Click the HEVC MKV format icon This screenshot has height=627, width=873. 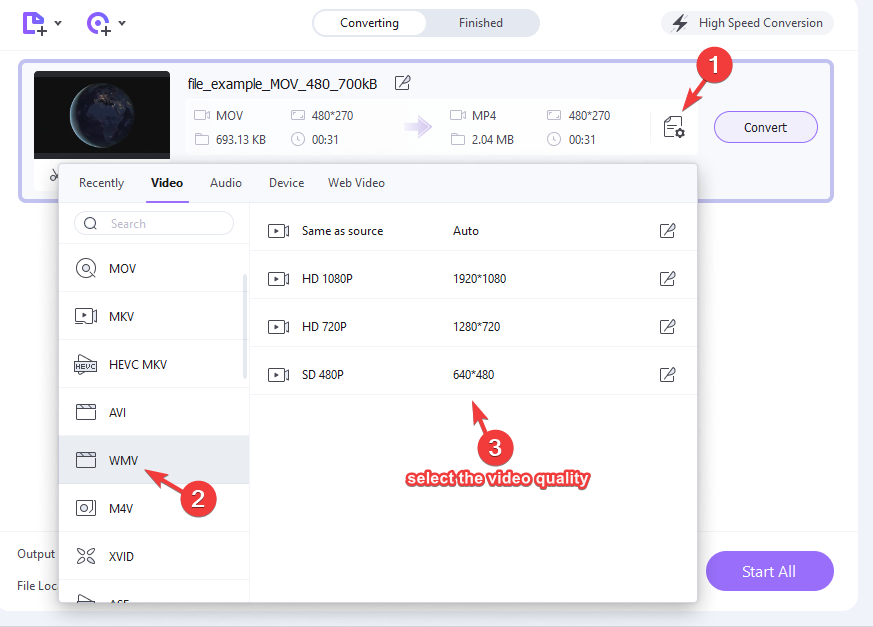[x=86, y=364]
